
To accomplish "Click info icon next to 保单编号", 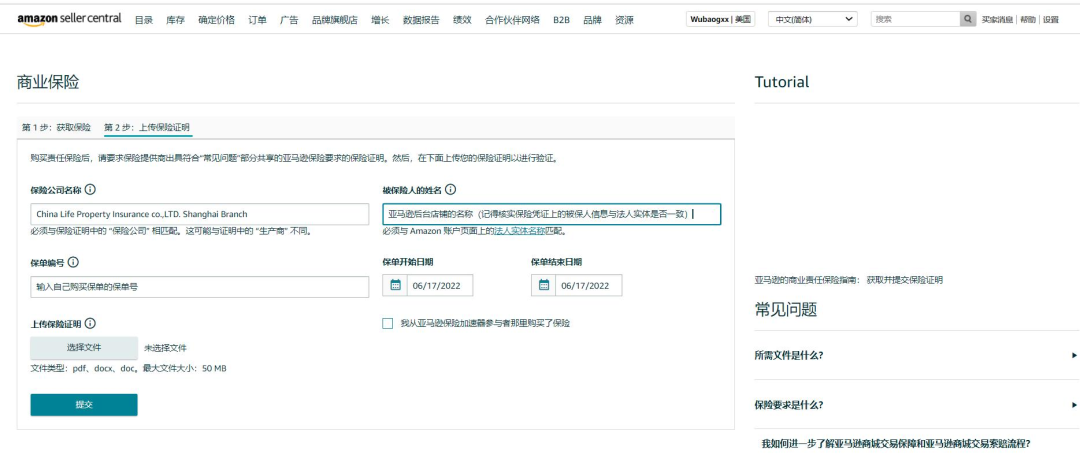I will [73, 262].
